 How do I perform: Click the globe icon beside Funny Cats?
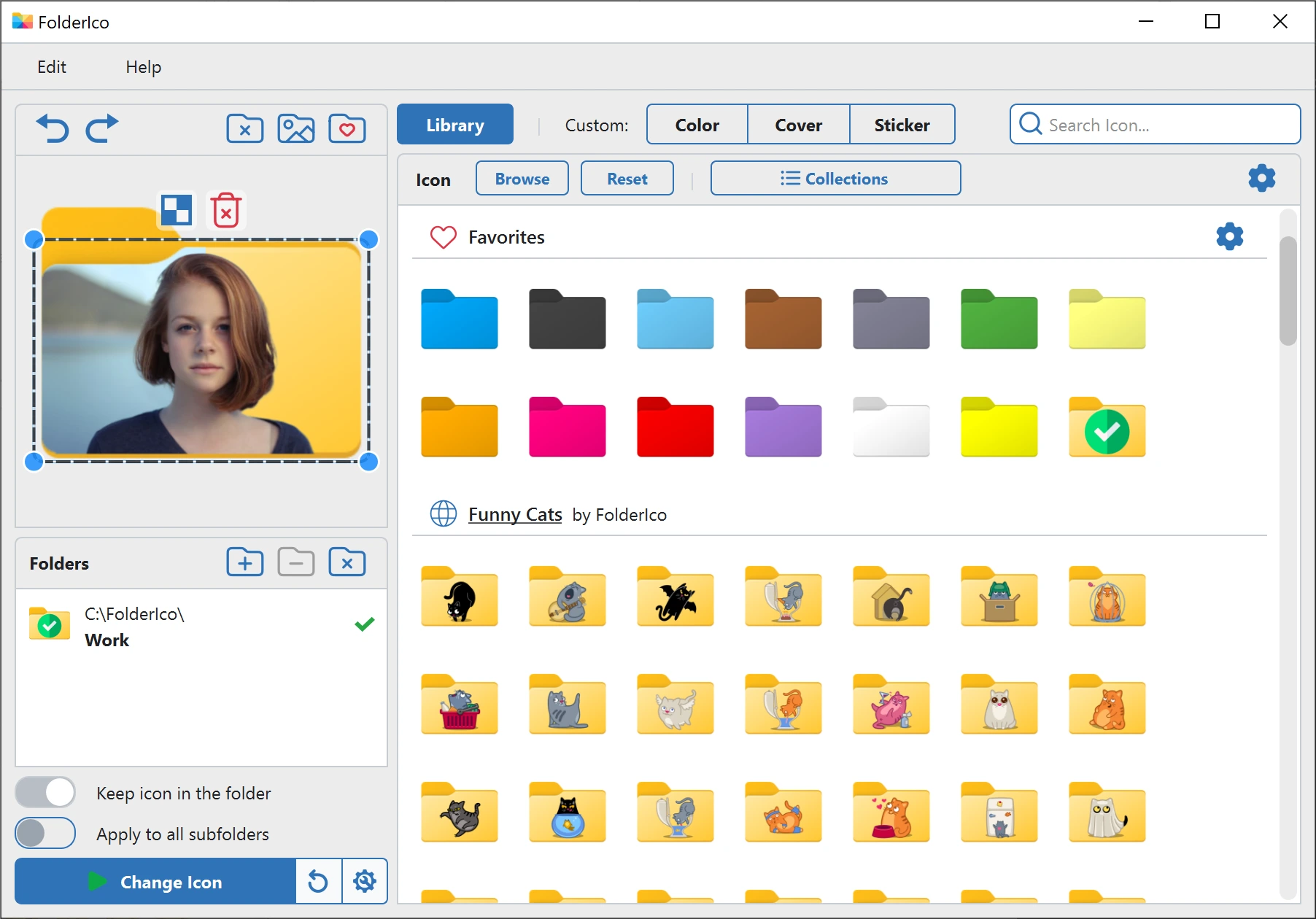[x=443, y=513]
